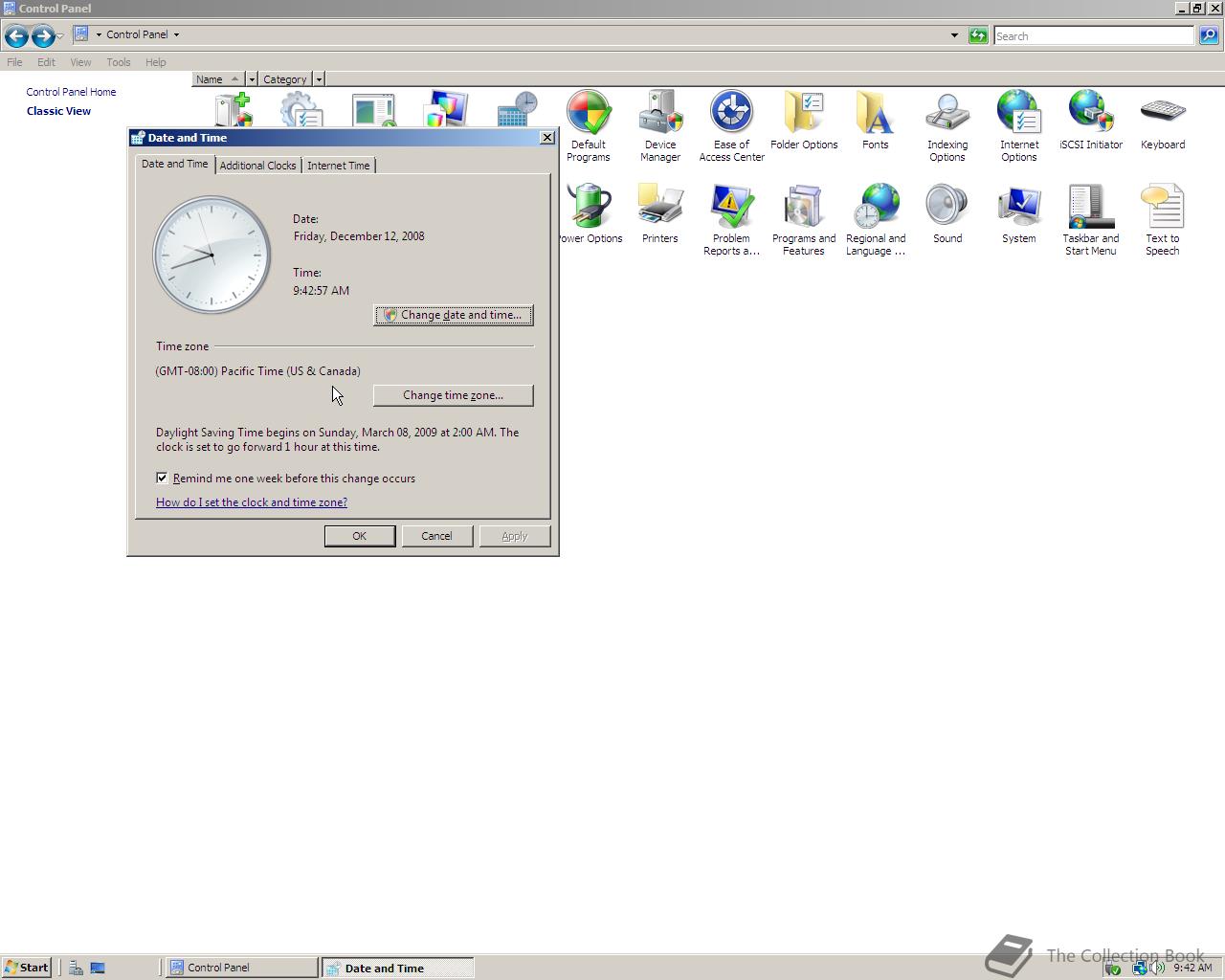Image resolution: width=1225 pixels, height=980 pixels.
Task: Click the Control Panel search field
Action: coord(1094,35)
